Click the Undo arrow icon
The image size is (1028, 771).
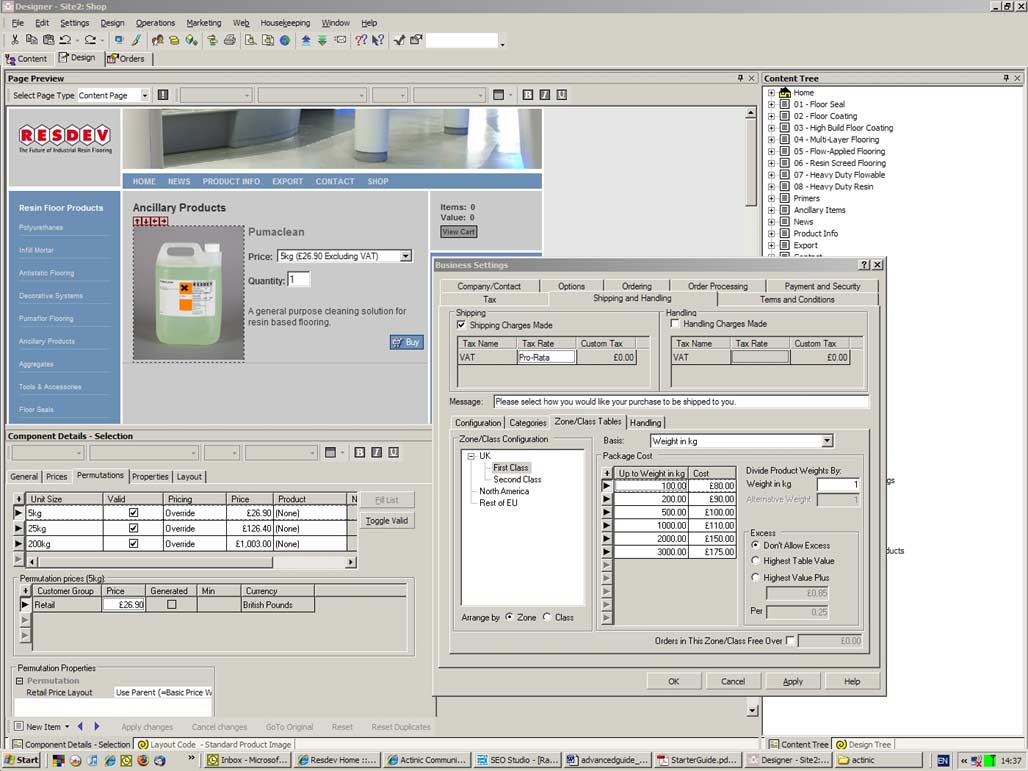tap(66, 41)
